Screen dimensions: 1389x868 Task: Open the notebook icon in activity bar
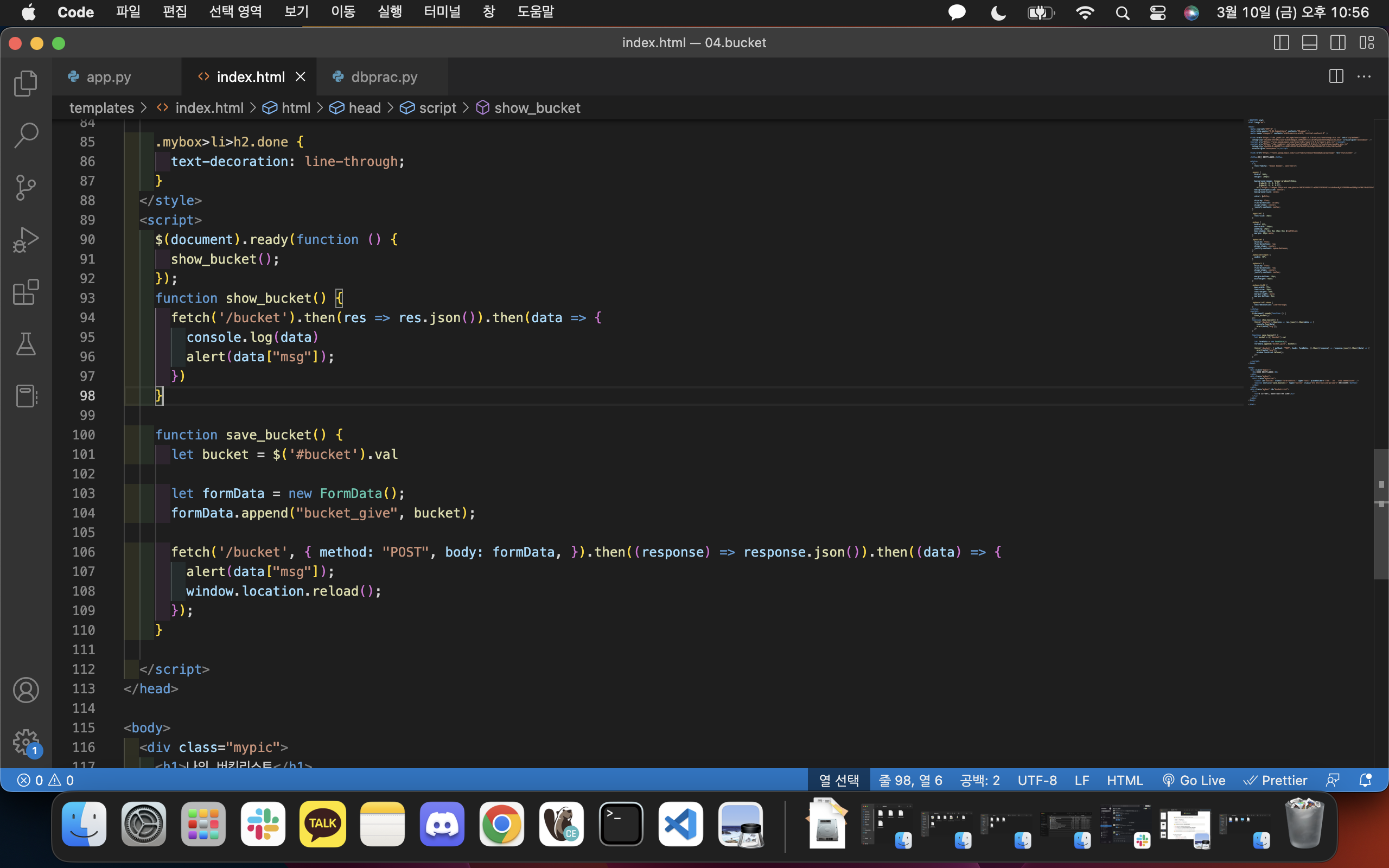(26, 396)
